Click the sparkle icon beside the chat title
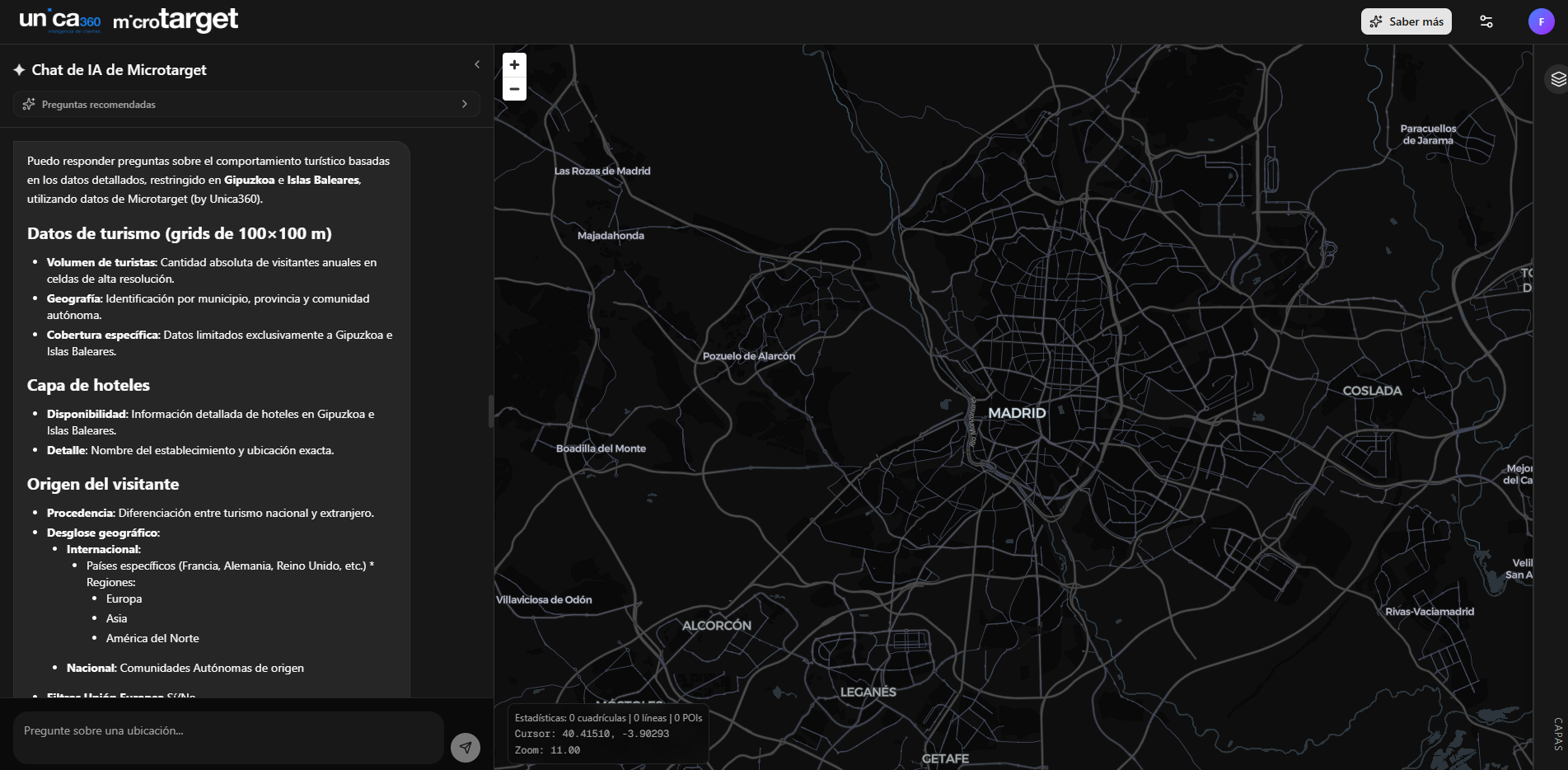Screen dimensions: 1568x770 tap(19, 70)
